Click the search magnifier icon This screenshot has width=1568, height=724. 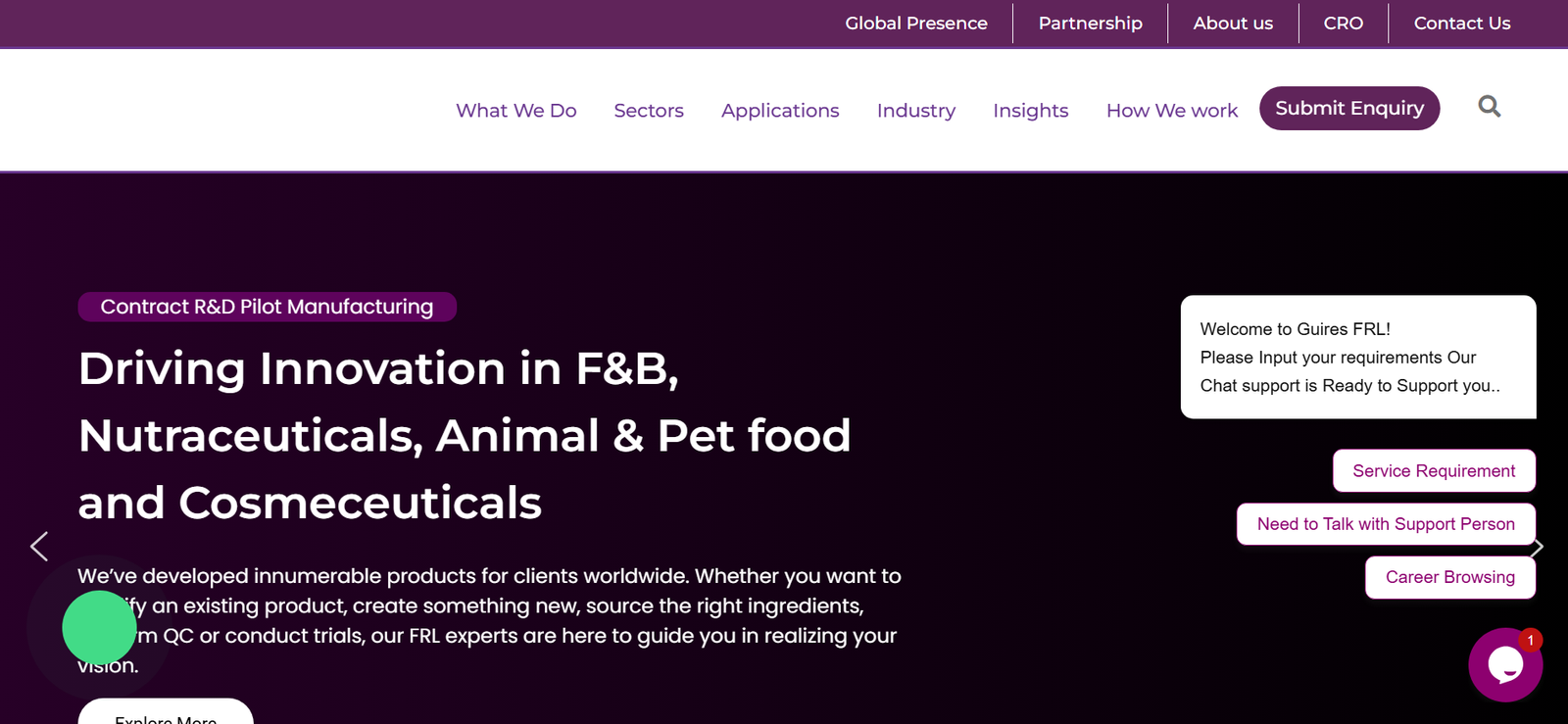tap(1489, 107)
